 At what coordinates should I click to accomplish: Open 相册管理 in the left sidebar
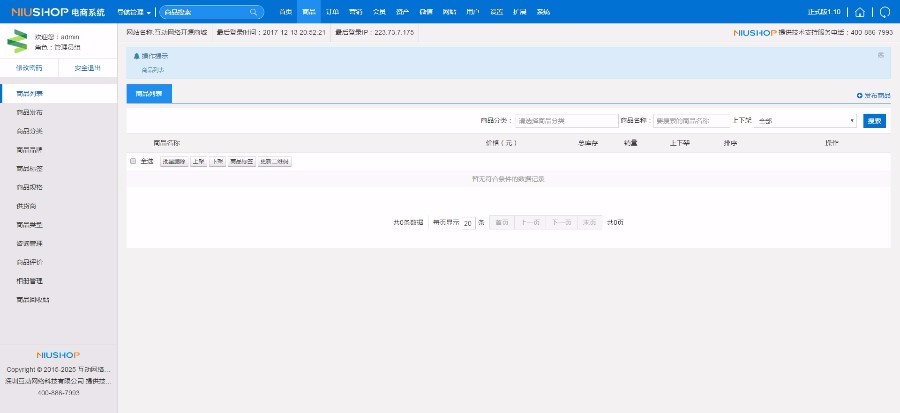point(59,281)
